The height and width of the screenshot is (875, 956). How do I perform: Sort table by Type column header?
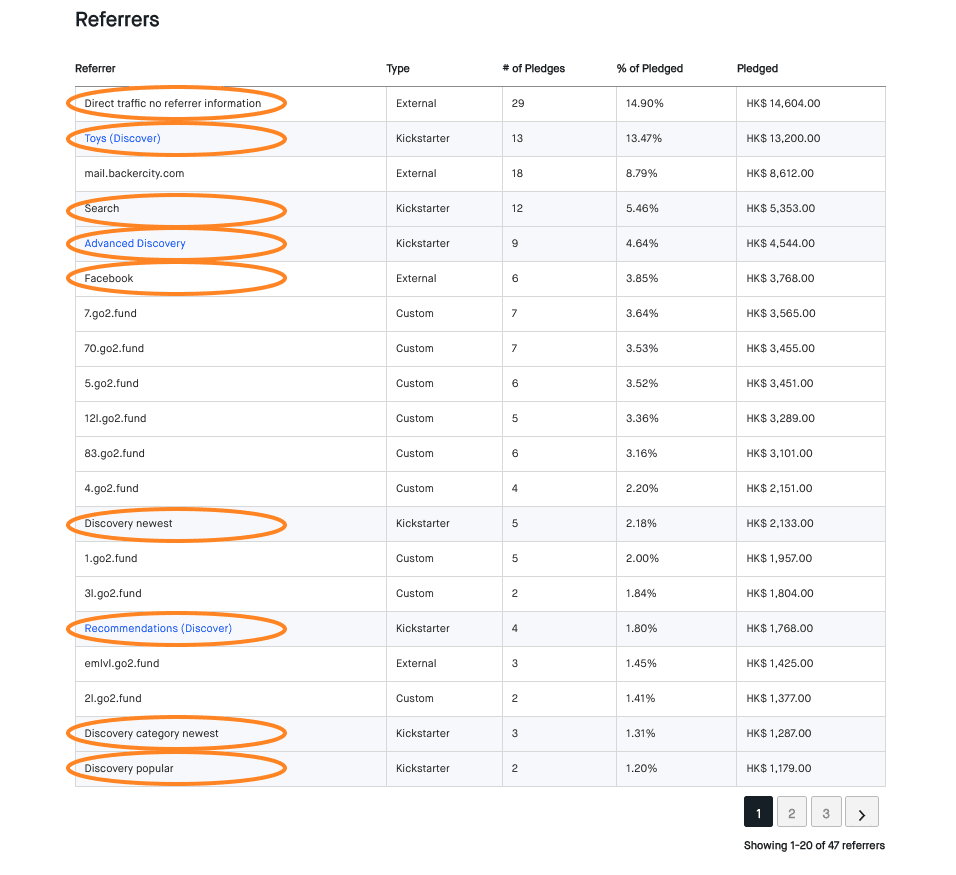tap(398, 68)
